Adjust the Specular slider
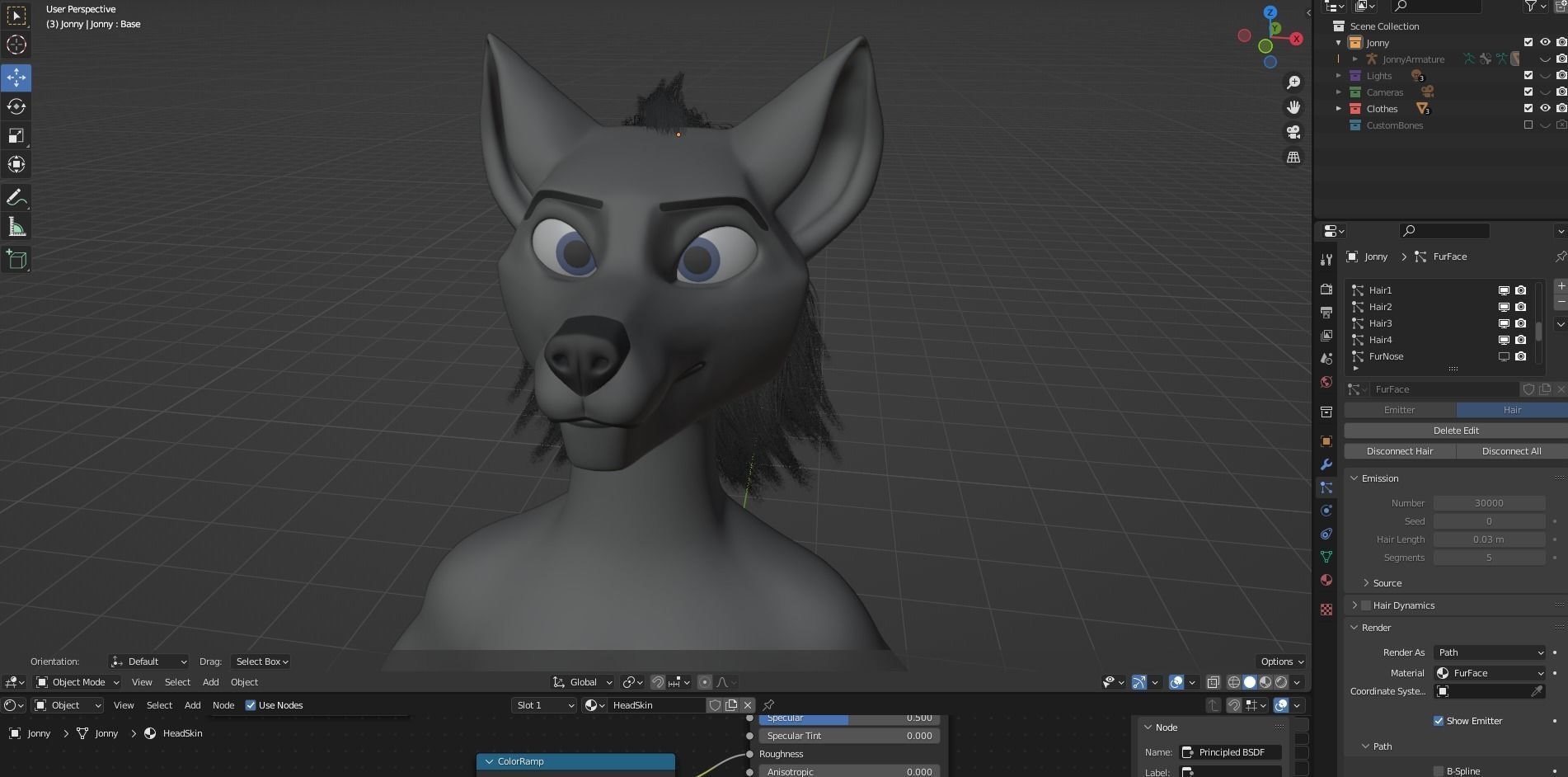Viewport: 1568px width, 777px height. point(849,718)
